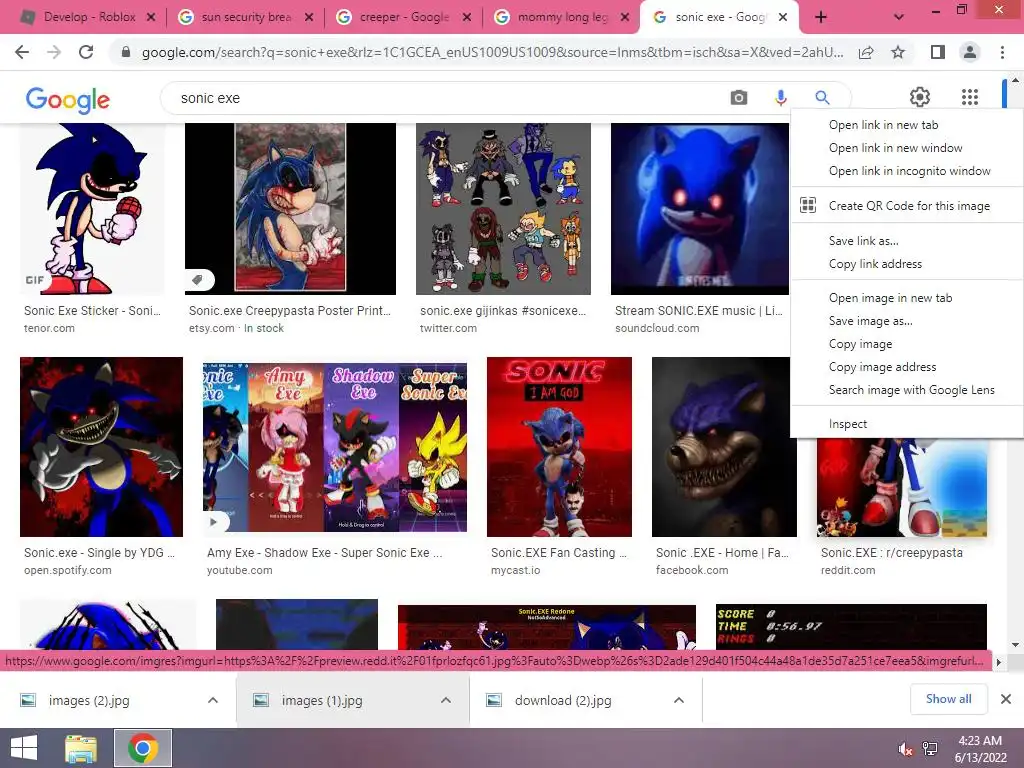This screenshot has width=1024, height=768.
Task: Choose Inspect from context menu
Action: (x=906, y=424)
